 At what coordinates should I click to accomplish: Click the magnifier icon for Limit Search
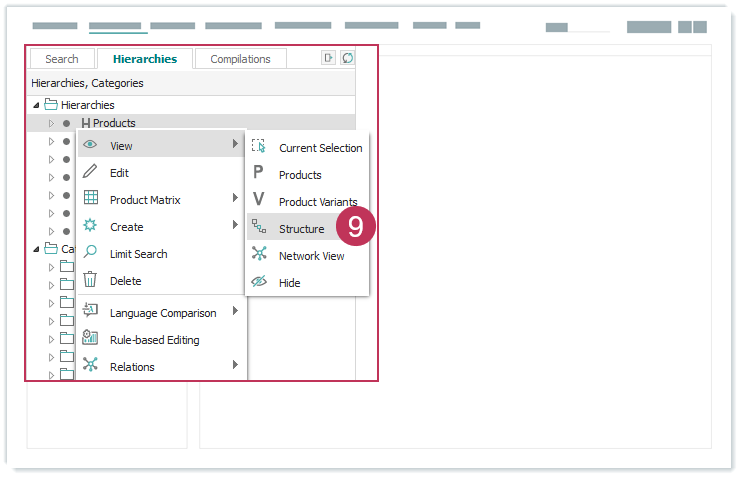pyautogui.click(x=90, y=253)
